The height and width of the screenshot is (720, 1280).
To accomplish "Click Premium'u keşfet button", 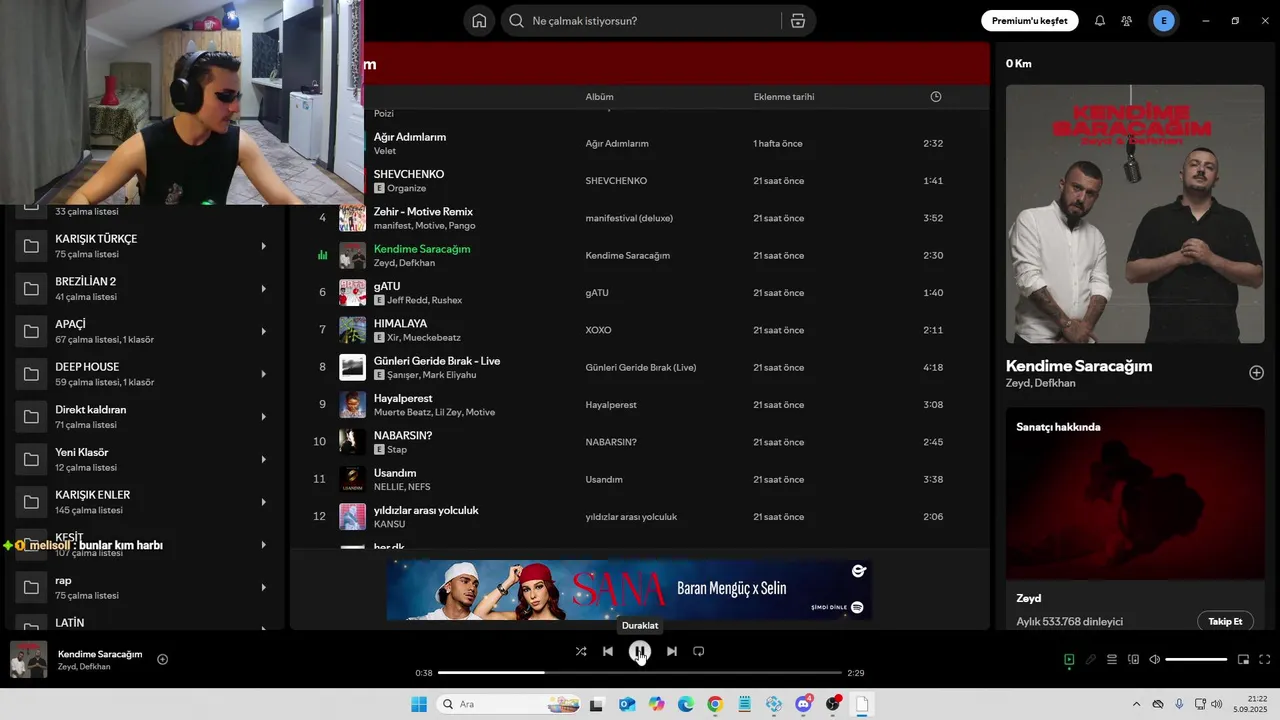I will tap(1029, 21).
